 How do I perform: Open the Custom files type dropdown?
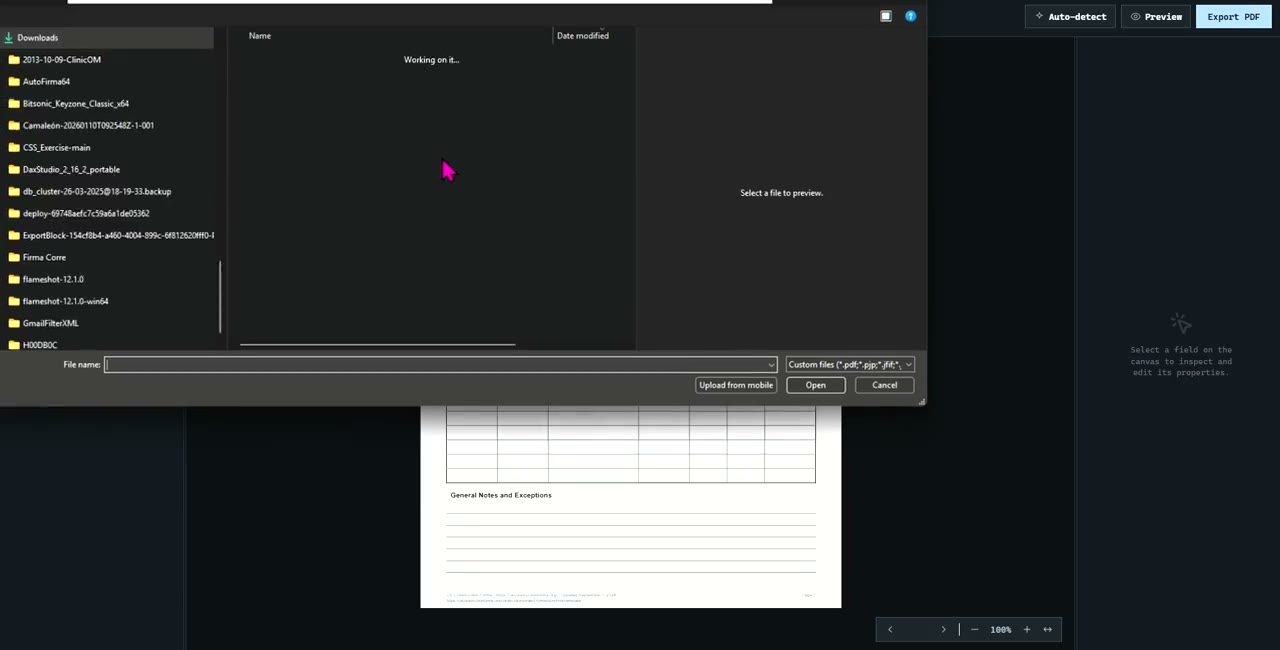(x=850, y=365)
